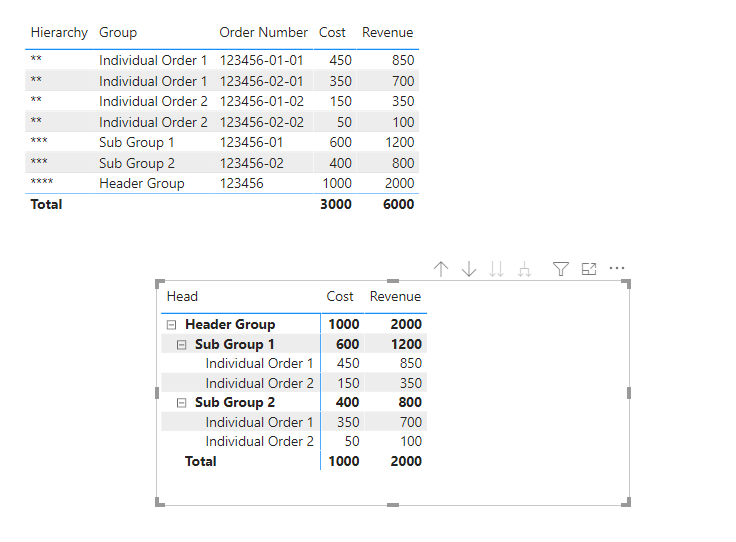Click Sub Group 2 label in matrix
This screenshot has width=736, height=542.
pyautogui.click(x=235, y=403)
